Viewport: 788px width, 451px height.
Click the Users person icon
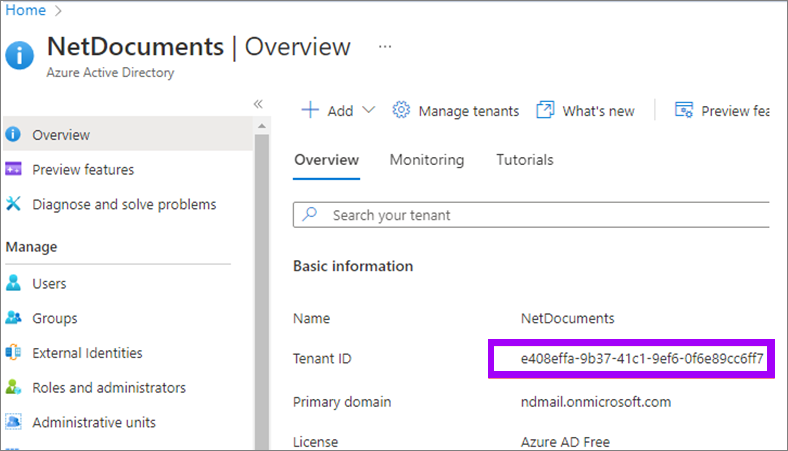point(14,284)
